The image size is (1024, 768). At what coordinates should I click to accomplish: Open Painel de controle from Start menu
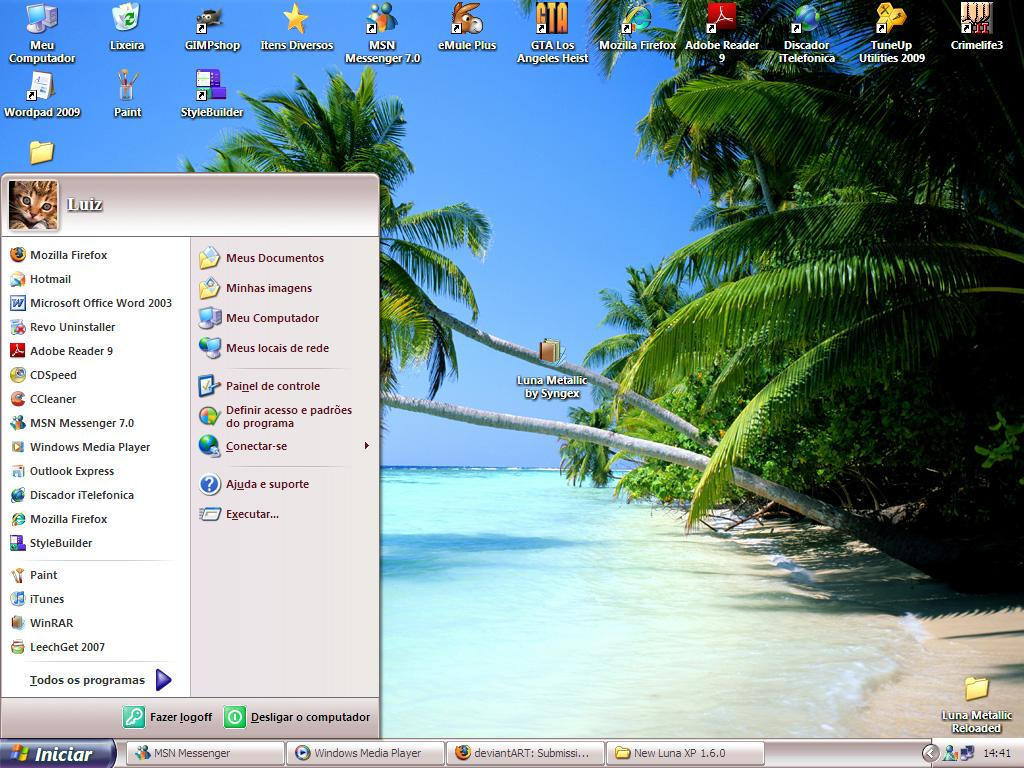tap(272, 386)
